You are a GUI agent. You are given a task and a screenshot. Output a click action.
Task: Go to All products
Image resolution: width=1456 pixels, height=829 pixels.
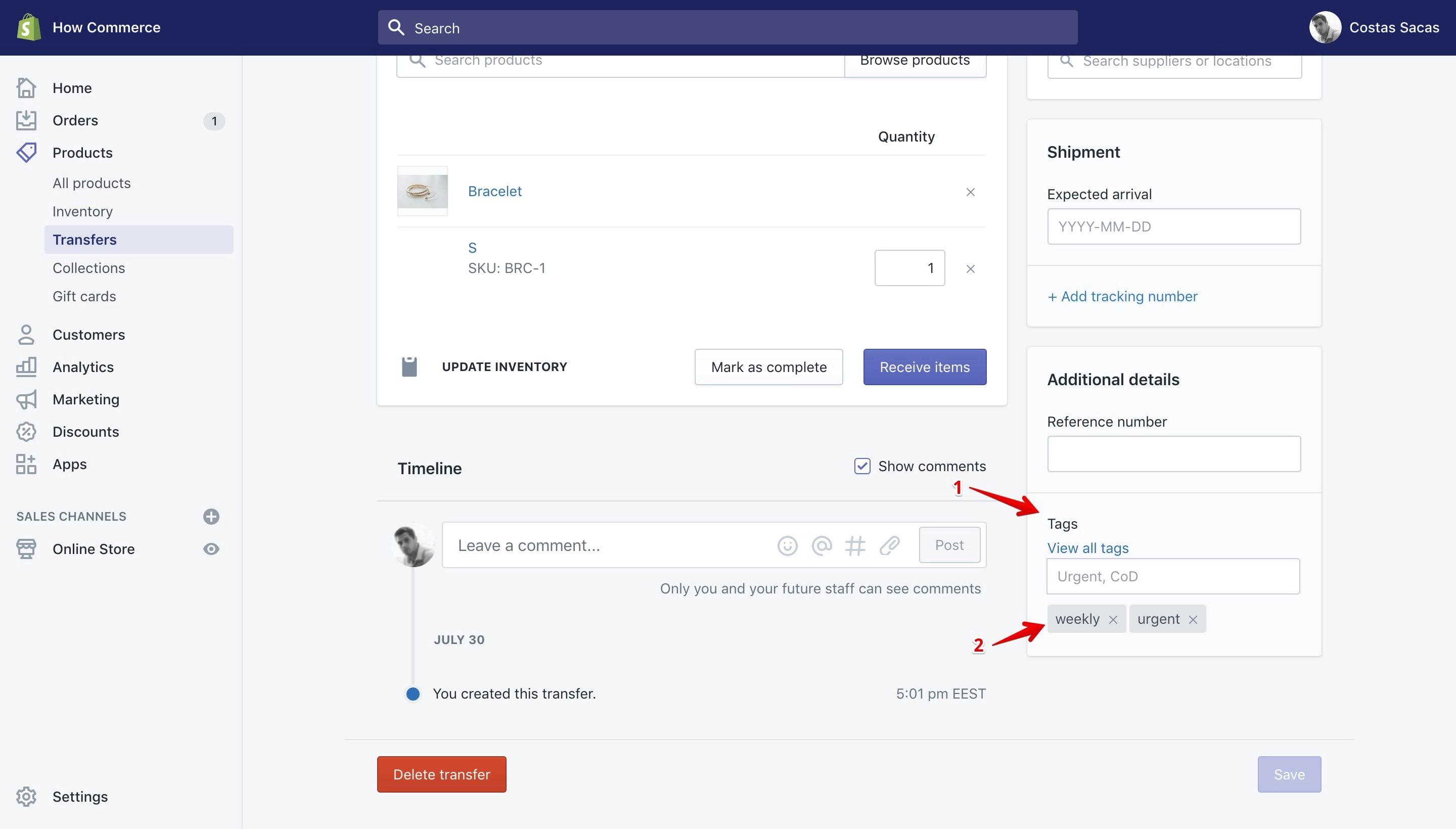tap(92, 183)
